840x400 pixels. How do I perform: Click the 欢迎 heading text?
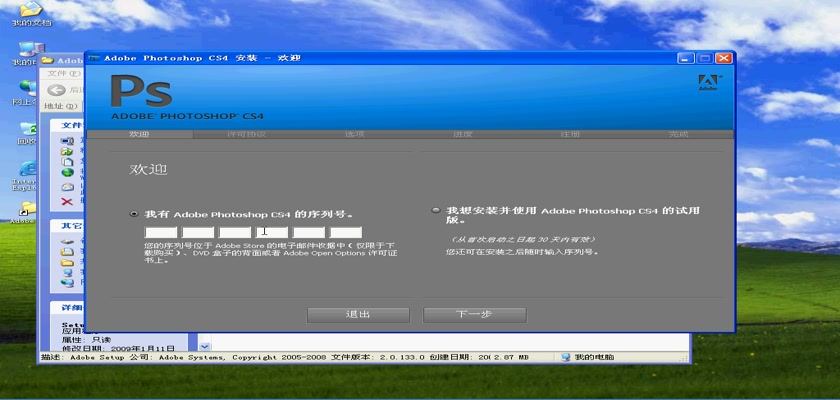pyautogui.click(x=148, y=170)
